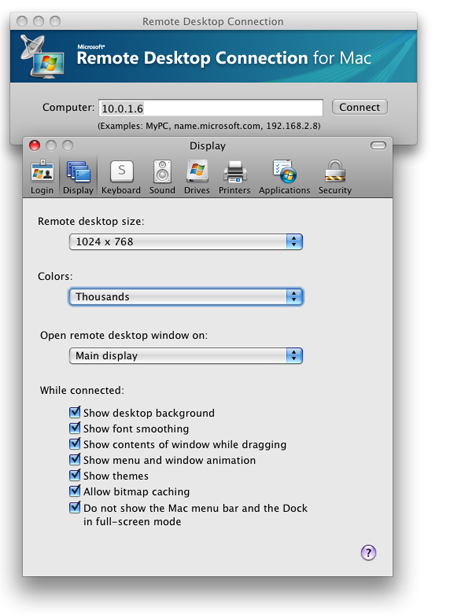450x614 pixels.
Task: Toggle Show font smoothing checkbox
Action: point(74,428)
